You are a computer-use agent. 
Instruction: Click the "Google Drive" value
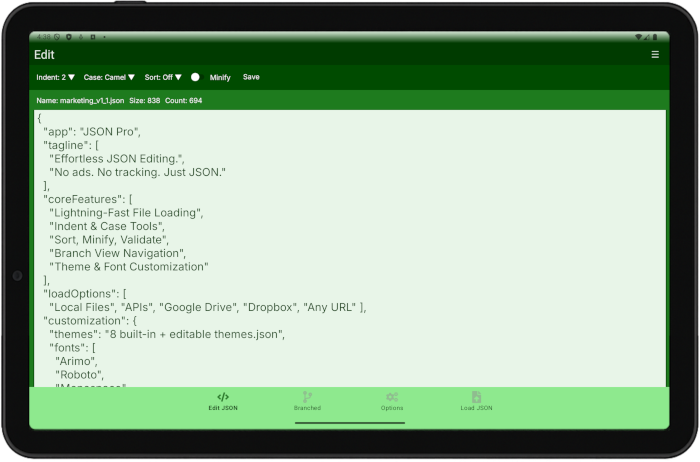click(199, 307)
